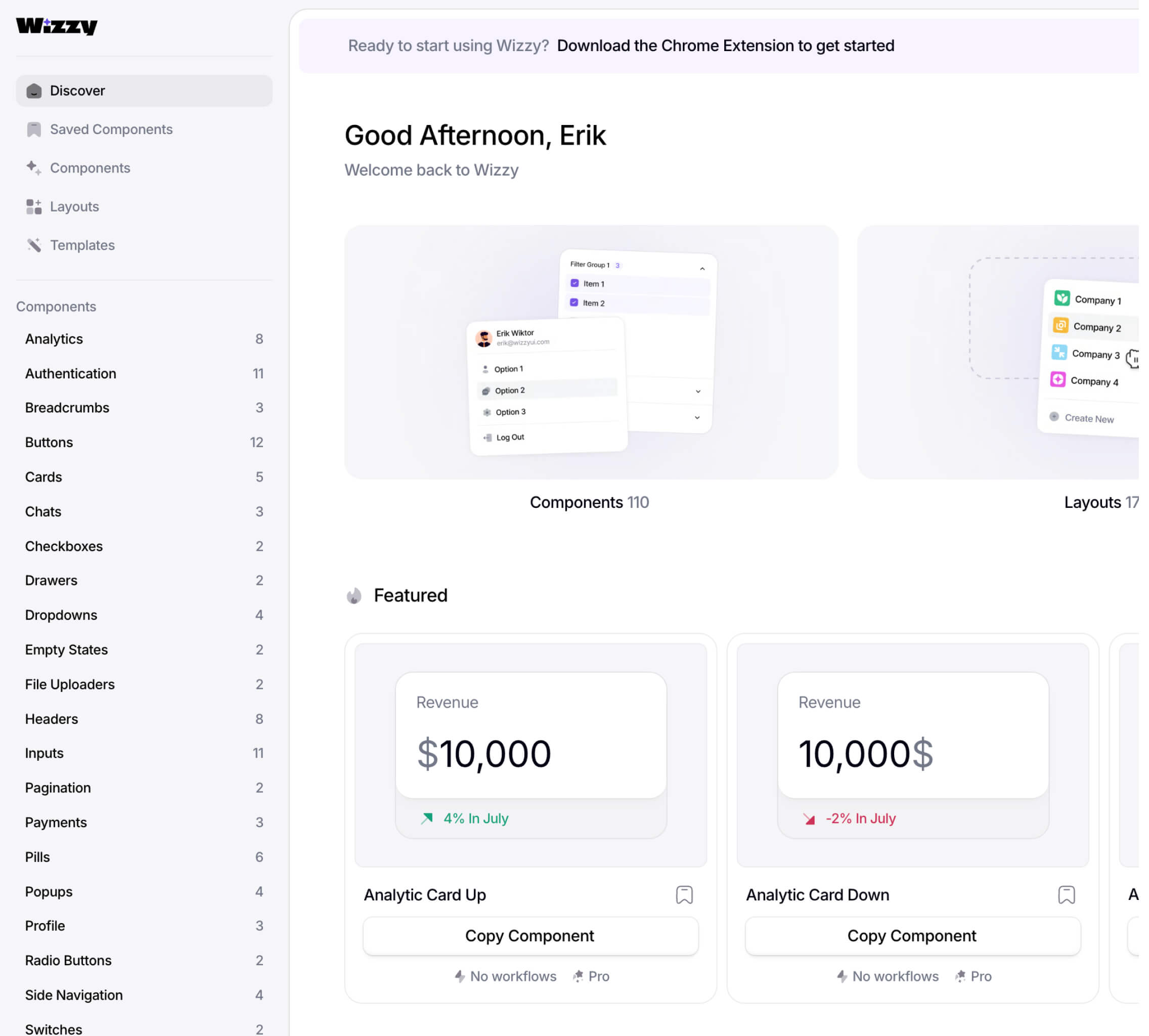Bookmark the Analytic Card Down component
1149x1036 pixels.
coord(1066,895)
